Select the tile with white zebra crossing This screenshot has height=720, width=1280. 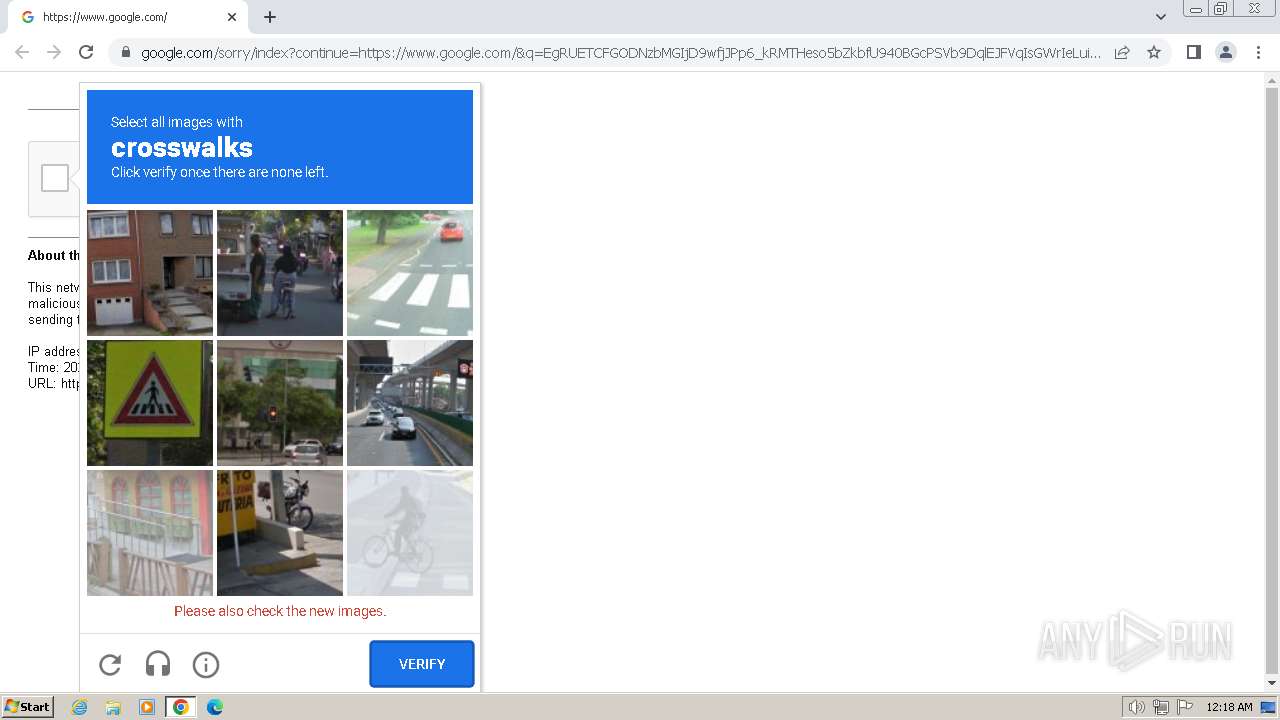point(410,273)
